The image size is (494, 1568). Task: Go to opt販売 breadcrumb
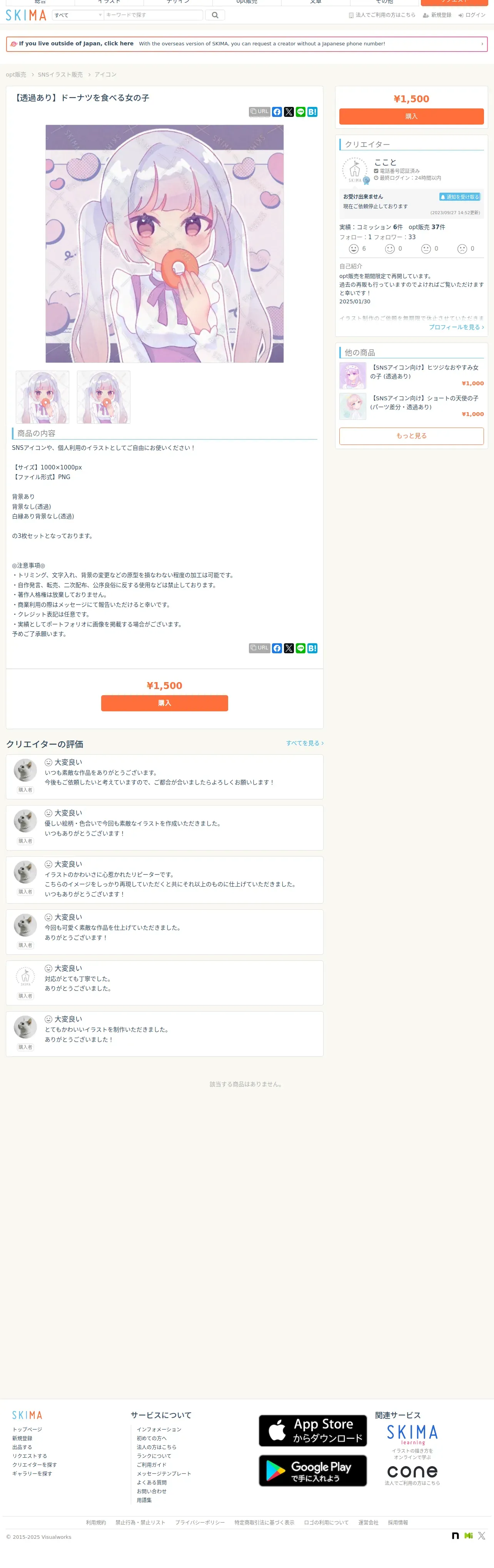(16, 75)
